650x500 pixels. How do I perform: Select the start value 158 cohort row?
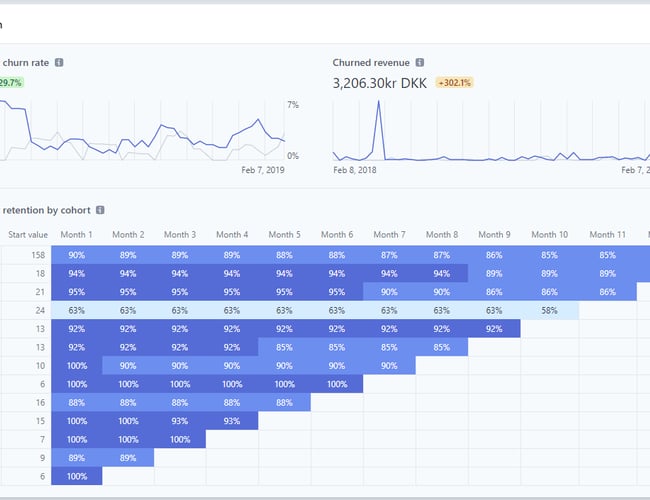pyautogui.click(x=28, y=255)
